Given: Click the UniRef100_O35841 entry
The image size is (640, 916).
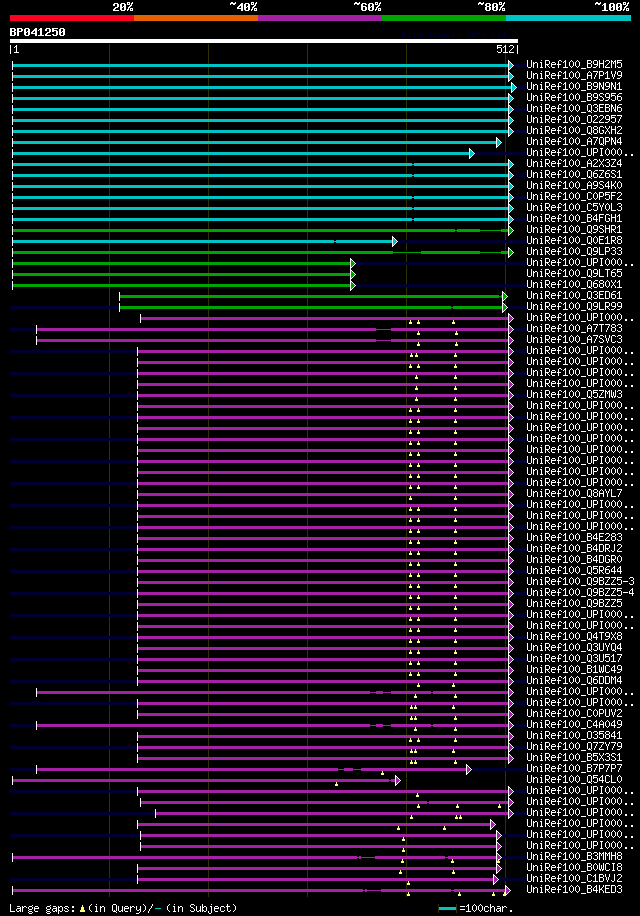Looking at the screenshot, I should pyautogui.click(x=574, y=735).
